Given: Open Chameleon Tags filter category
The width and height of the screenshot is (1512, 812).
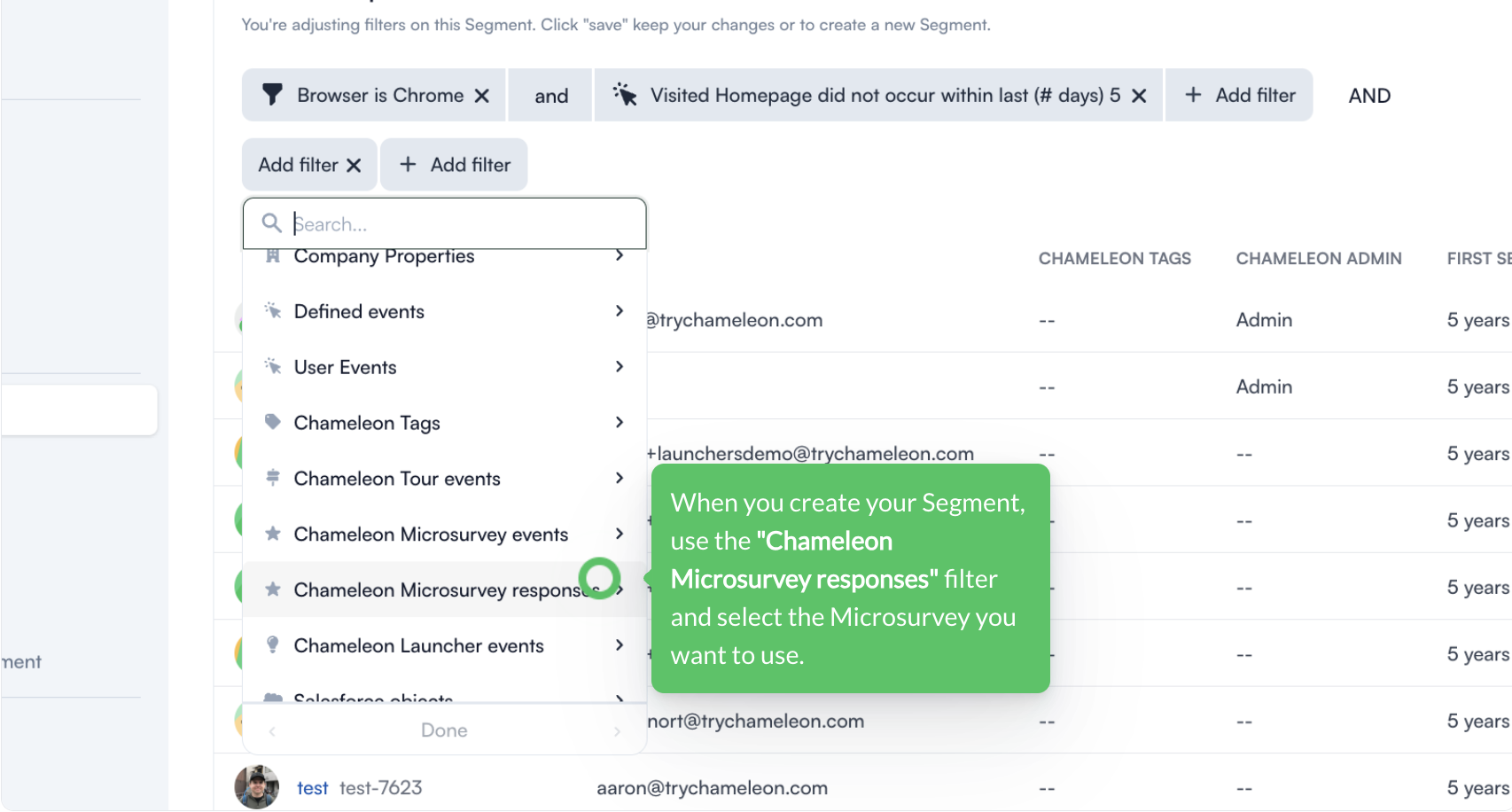Looking at the screenshot, I should click(445, 423).
